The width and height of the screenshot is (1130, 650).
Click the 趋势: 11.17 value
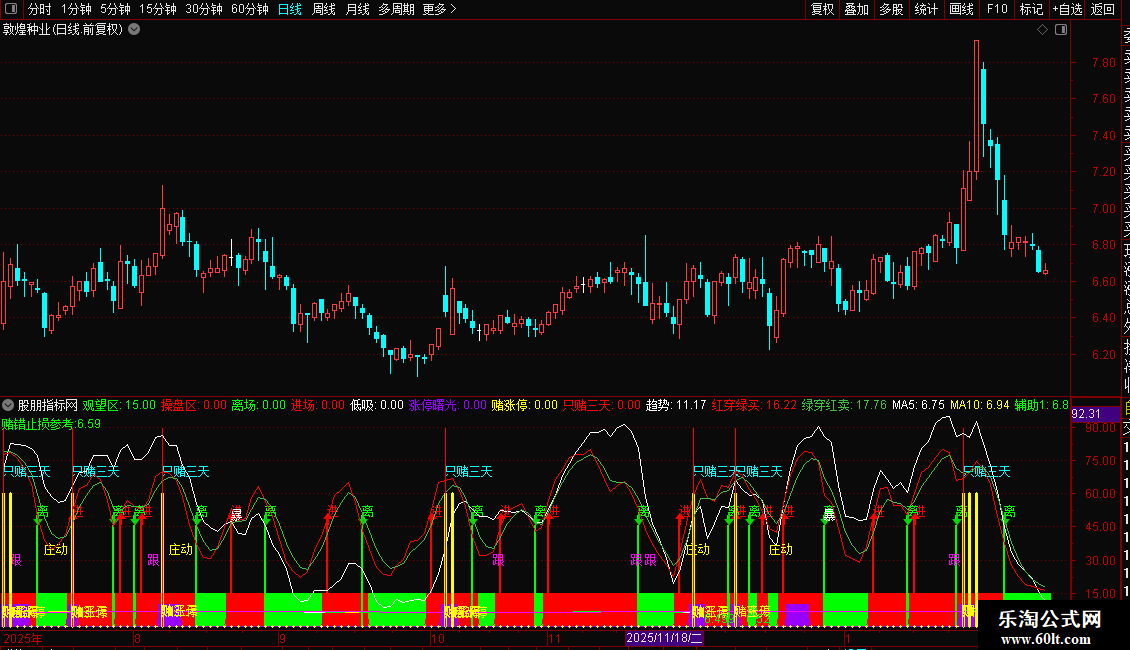[x=676, y=405]
